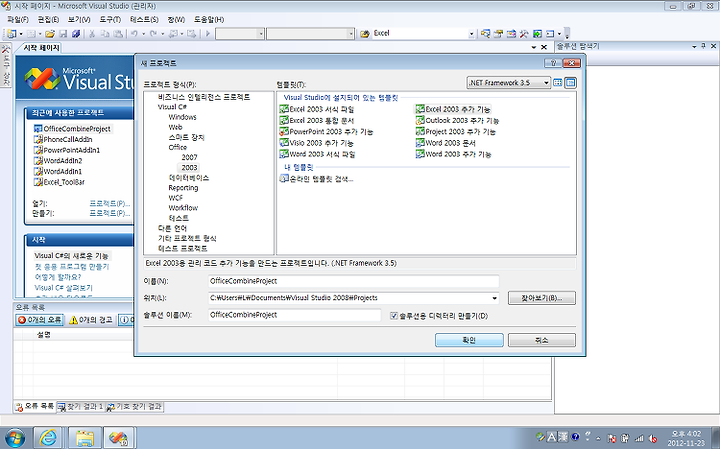Click the Open File toolbar icon
720x449 pixels.
pos(50,34)
